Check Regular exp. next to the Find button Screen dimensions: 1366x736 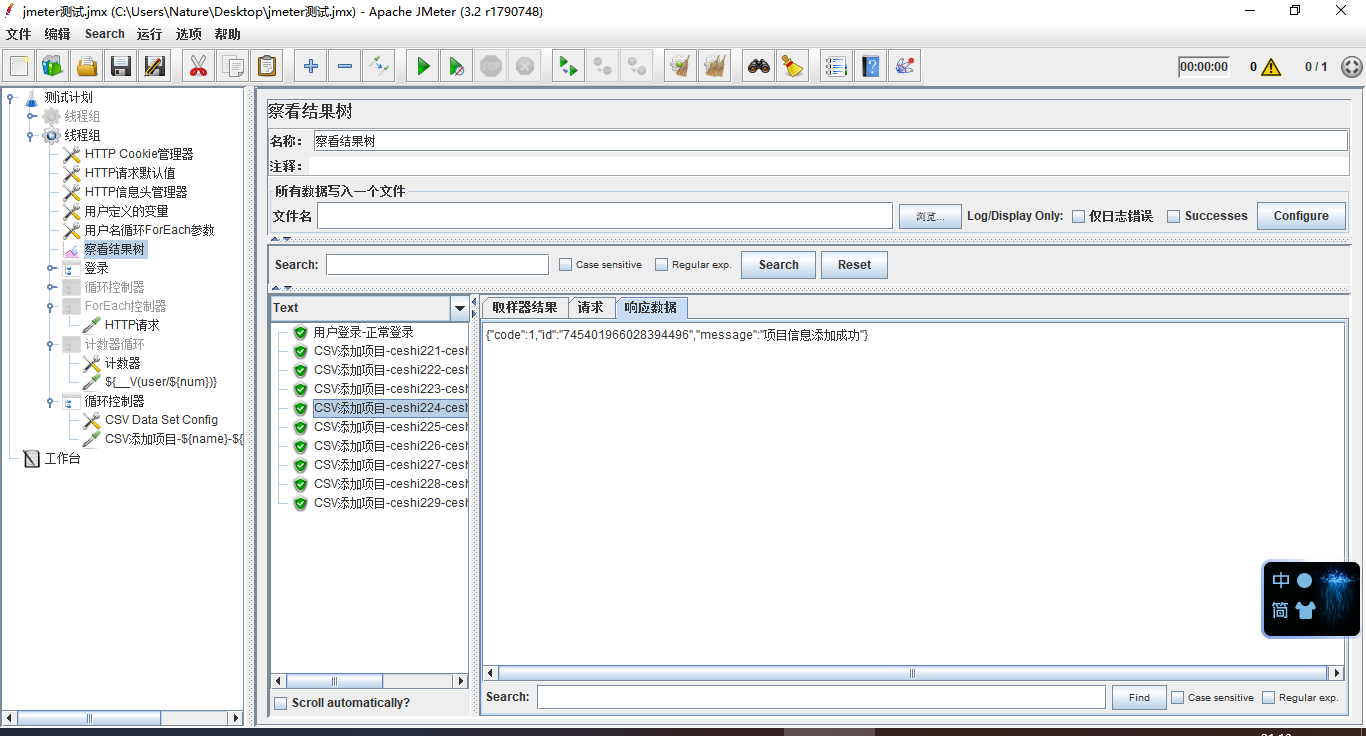[x=1268, y=698]
